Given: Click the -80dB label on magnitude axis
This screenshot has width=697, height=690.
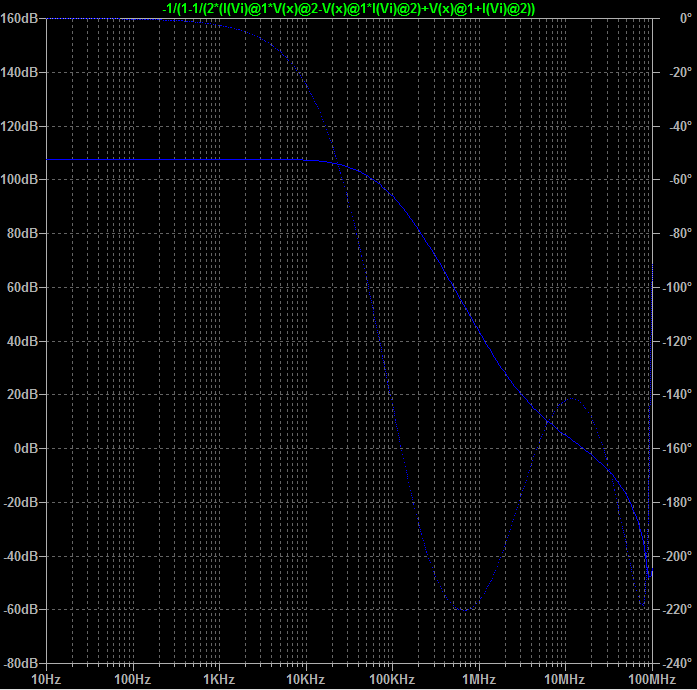Looking at the screenshot, I should pyautogui.click(x=21, y=663).
